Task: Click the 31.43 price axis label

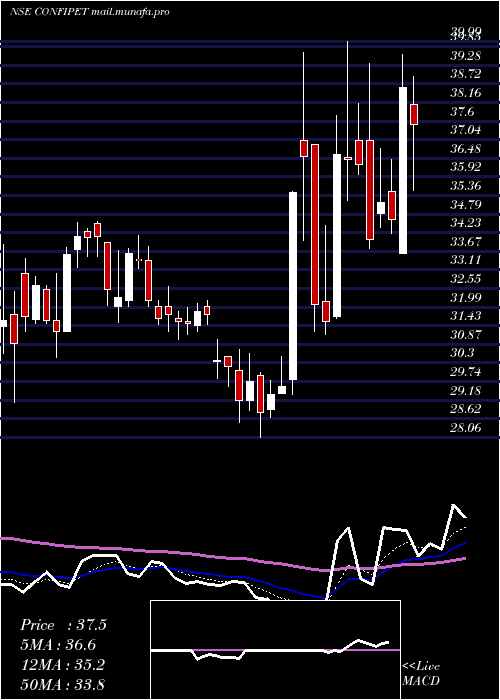Action: pyautogui.click(x=466, y=316)
